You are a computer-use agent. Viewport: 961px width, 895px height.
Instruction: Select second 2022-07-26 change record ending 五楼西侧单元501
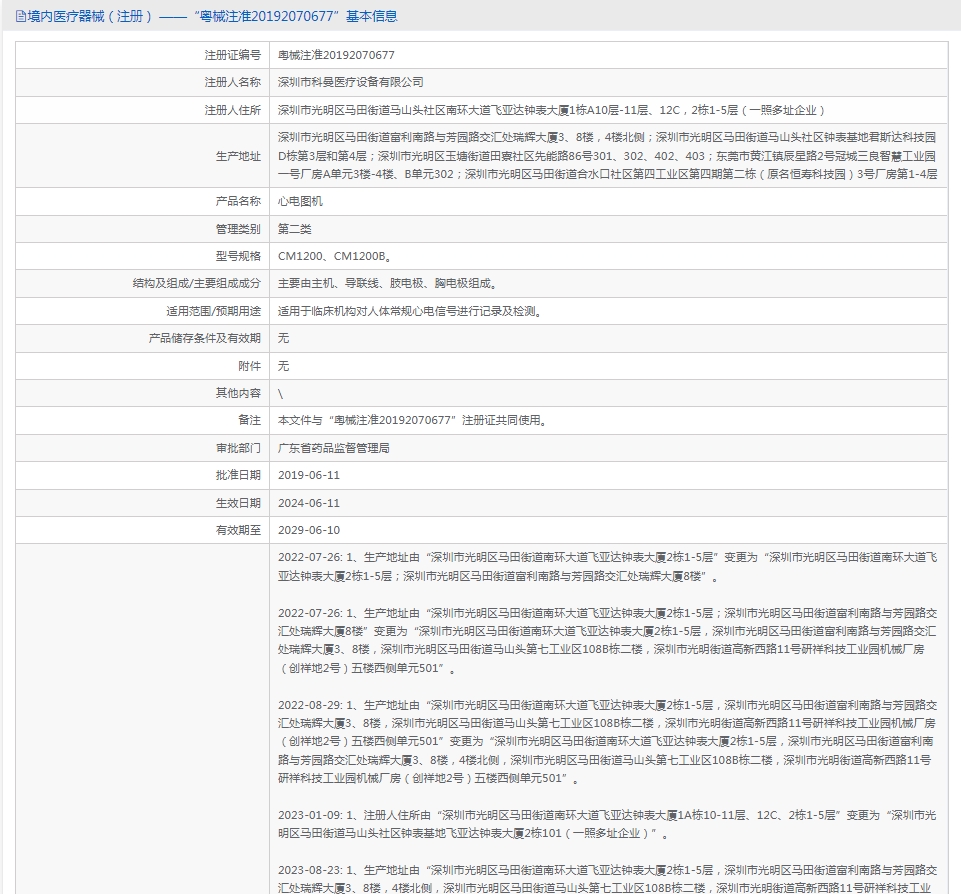[607, 641]
